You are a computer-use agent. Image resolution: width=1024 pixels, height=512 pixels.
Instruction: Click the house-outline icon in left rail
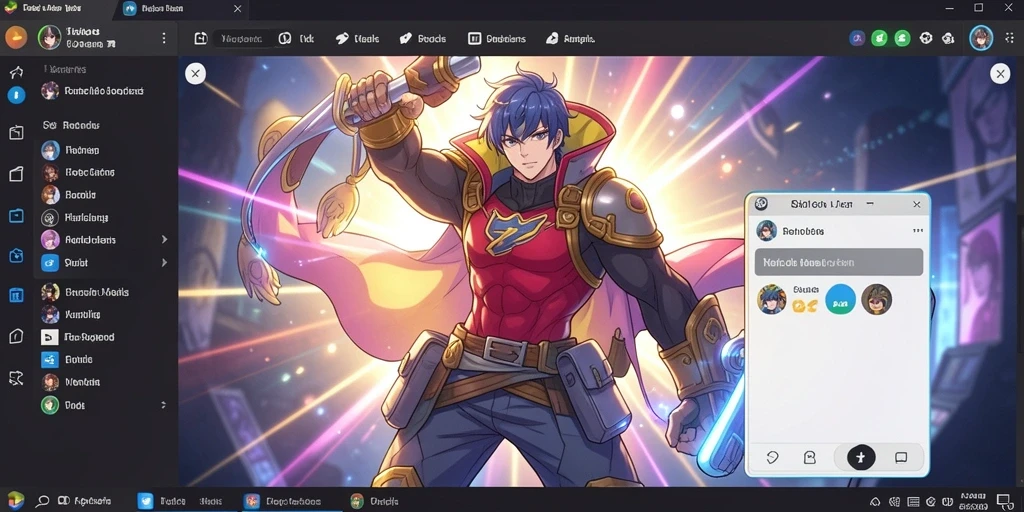coord(16,336)
